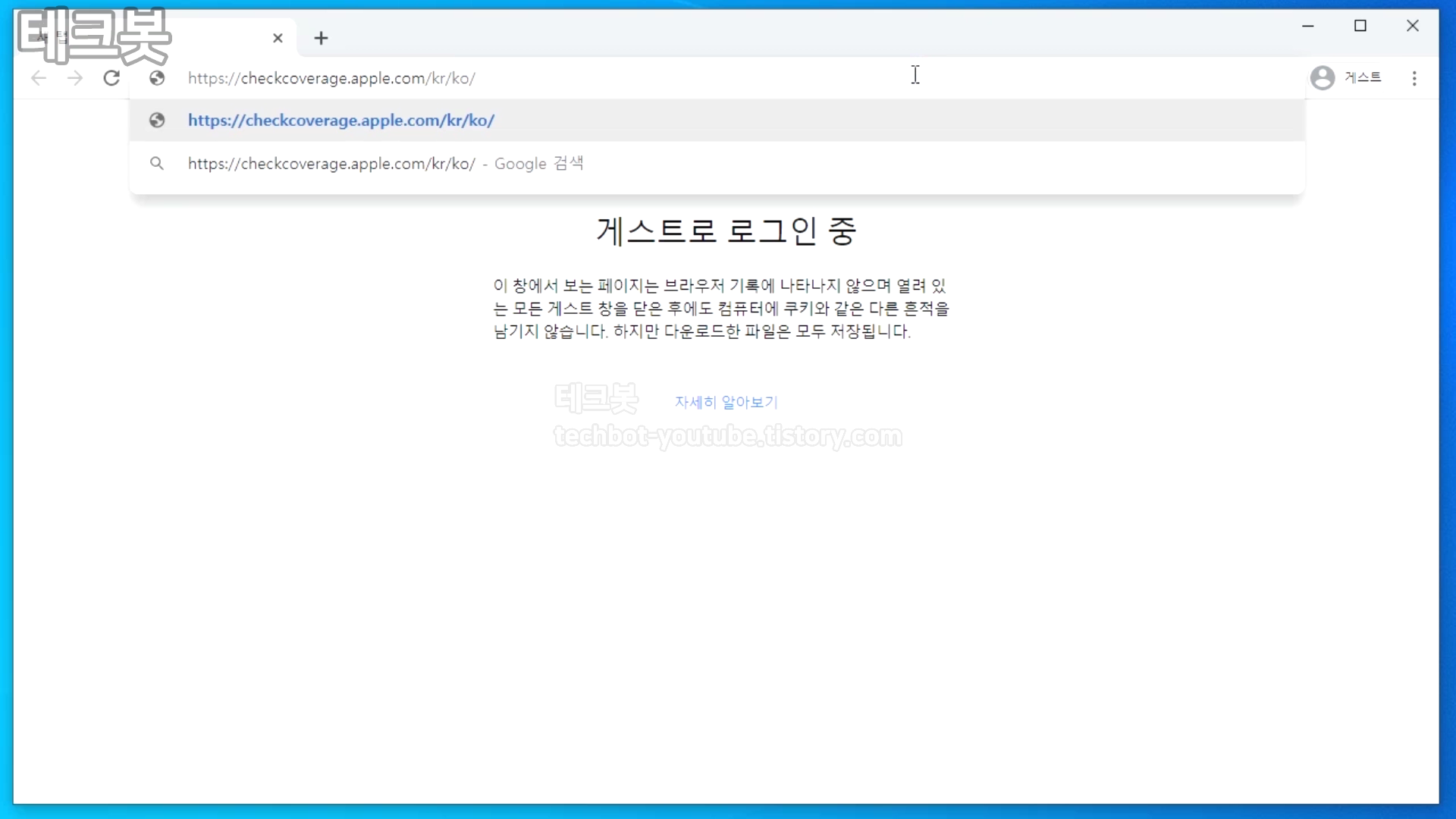The width and height of the screenshot is (1456, 819).
Task: Close the current browser tab
Action: [278, 38]
